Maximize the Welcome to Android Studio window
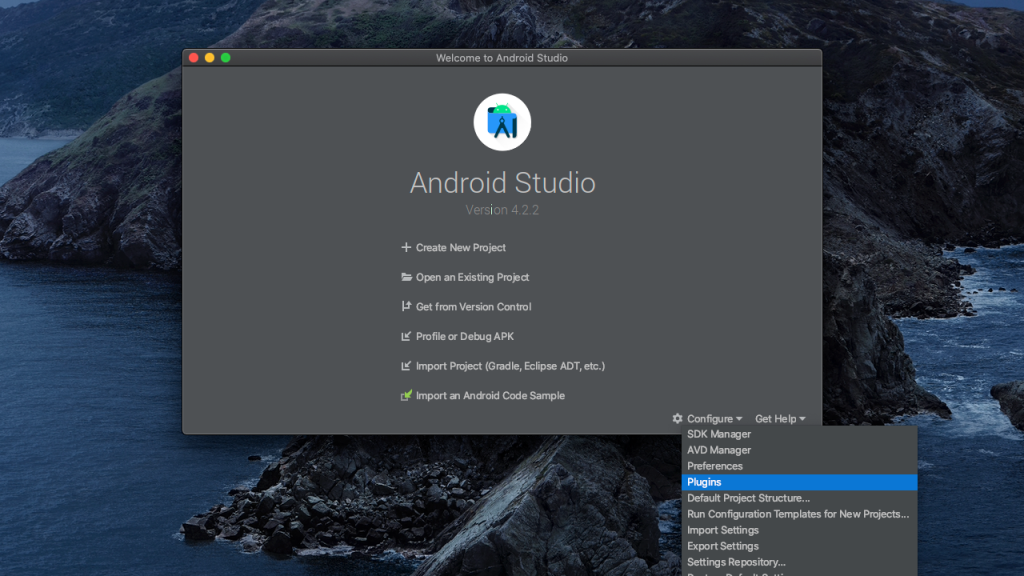This screenshot has height=576, width=1024. tap(225, 57)
